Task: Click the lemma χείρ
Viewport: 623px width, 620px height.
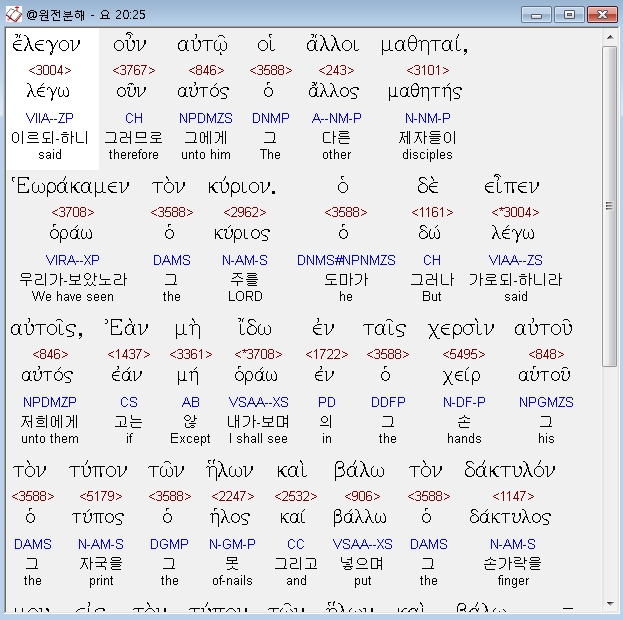Action: coord(462,376)
